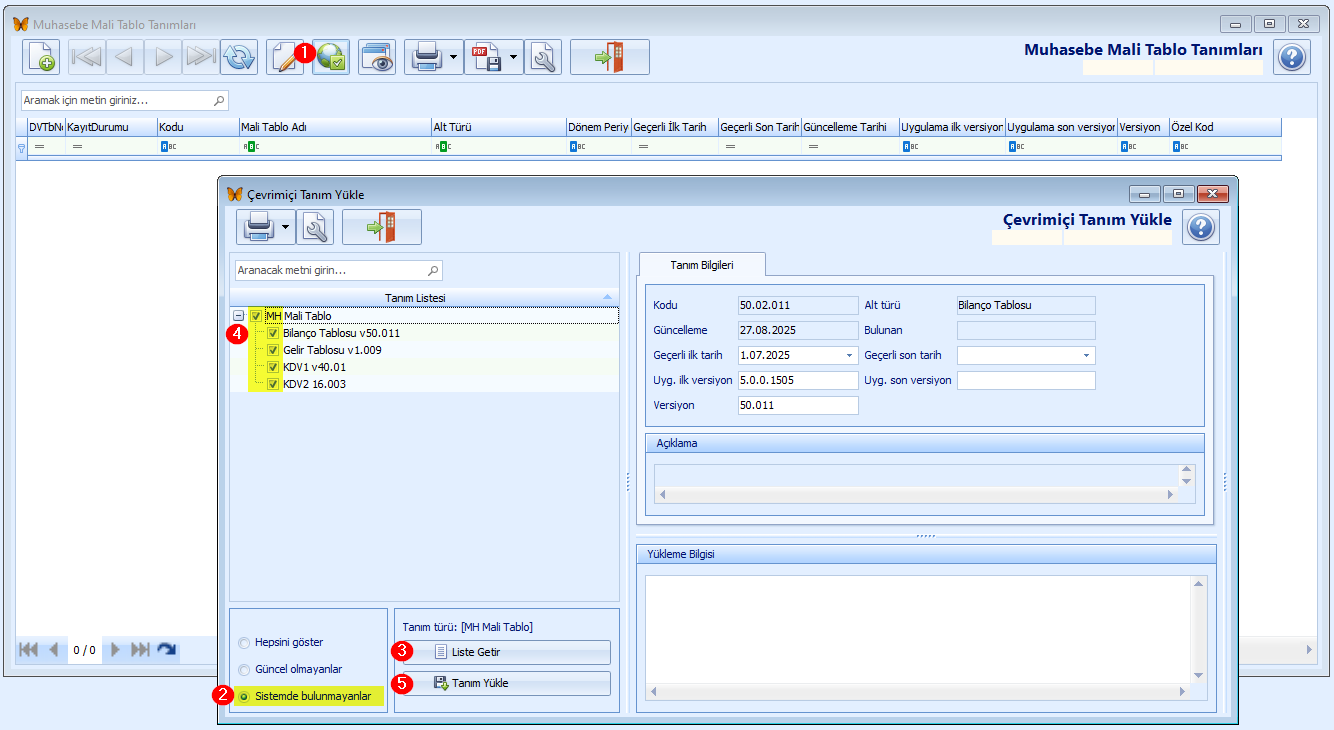Click the main window exit door icon
This screenshot has height=730, width=1334.
click(x=609, y=58)
